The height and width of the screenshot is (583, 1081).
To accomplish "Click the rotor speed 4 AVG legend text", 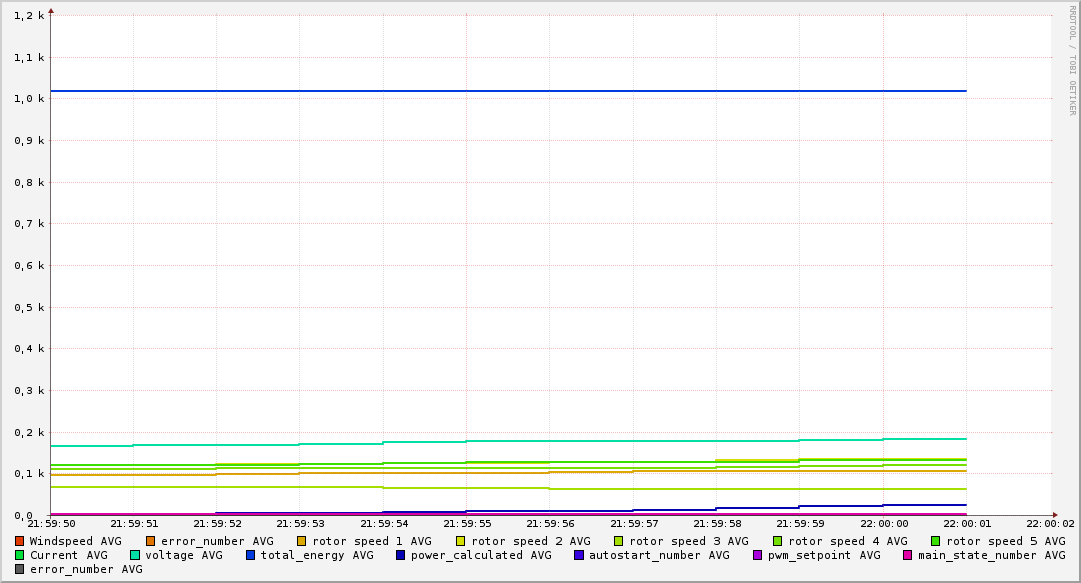I will pyautogui.click(x=847, y=541).
